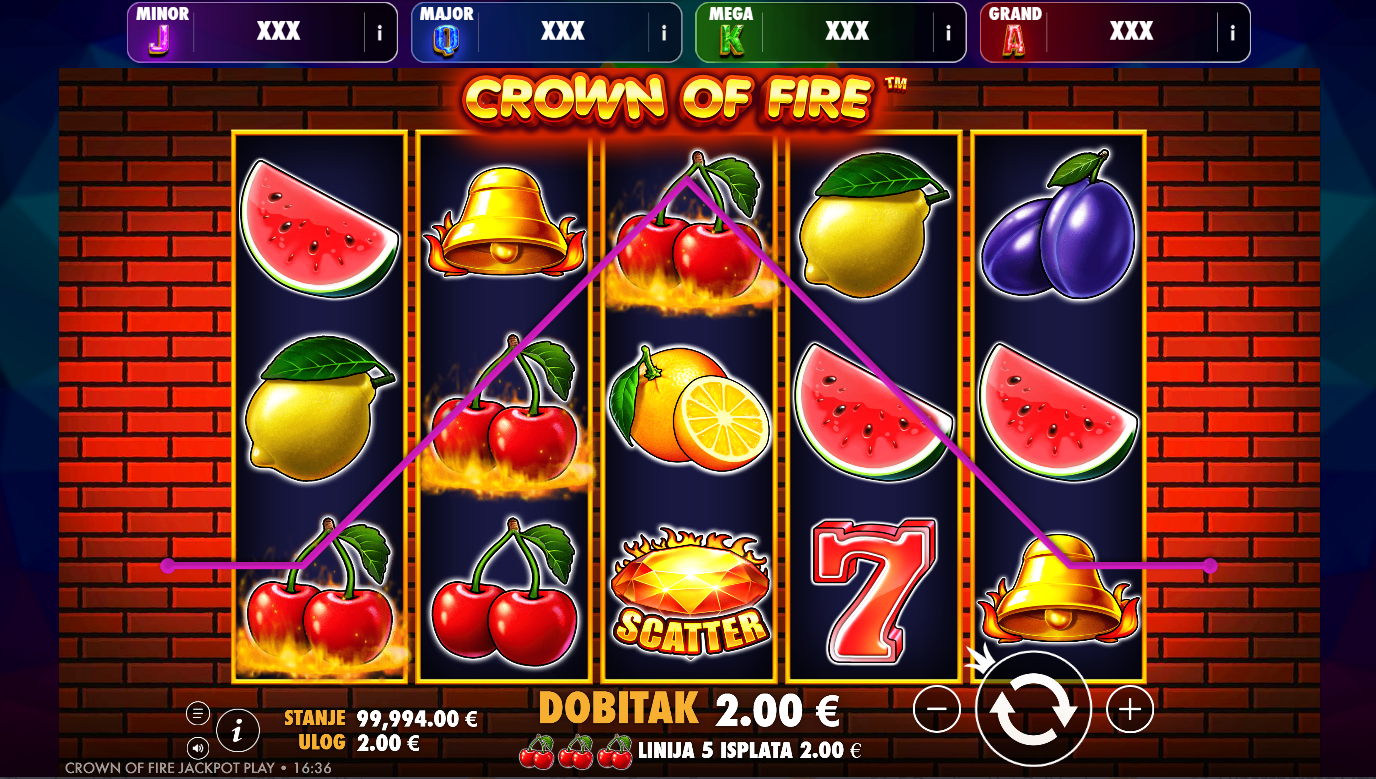This screenshot has width=1376, height=779.
Task: Show info for the MINOR jackpot
Action: pos(379,33)
